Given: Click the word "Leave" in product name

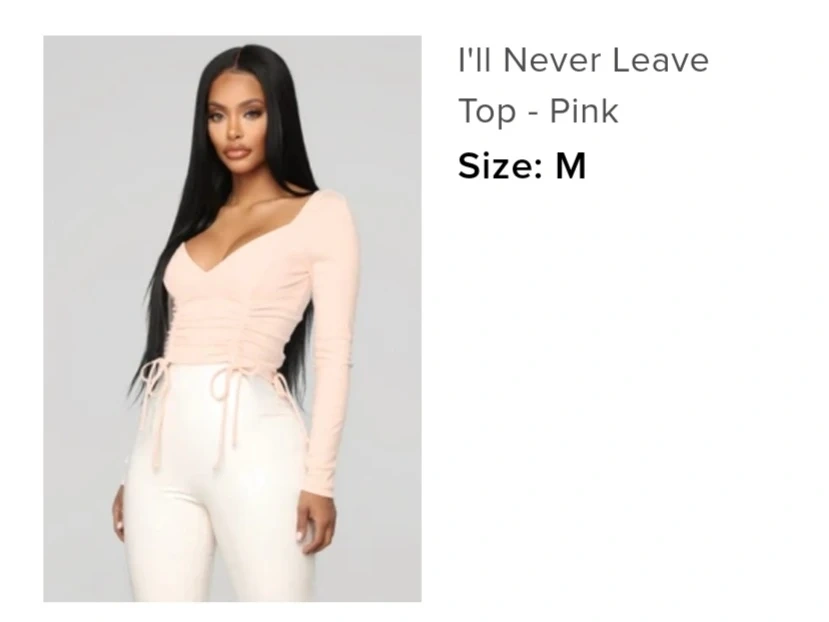Looking at the screenshot, I should (661, 60).
